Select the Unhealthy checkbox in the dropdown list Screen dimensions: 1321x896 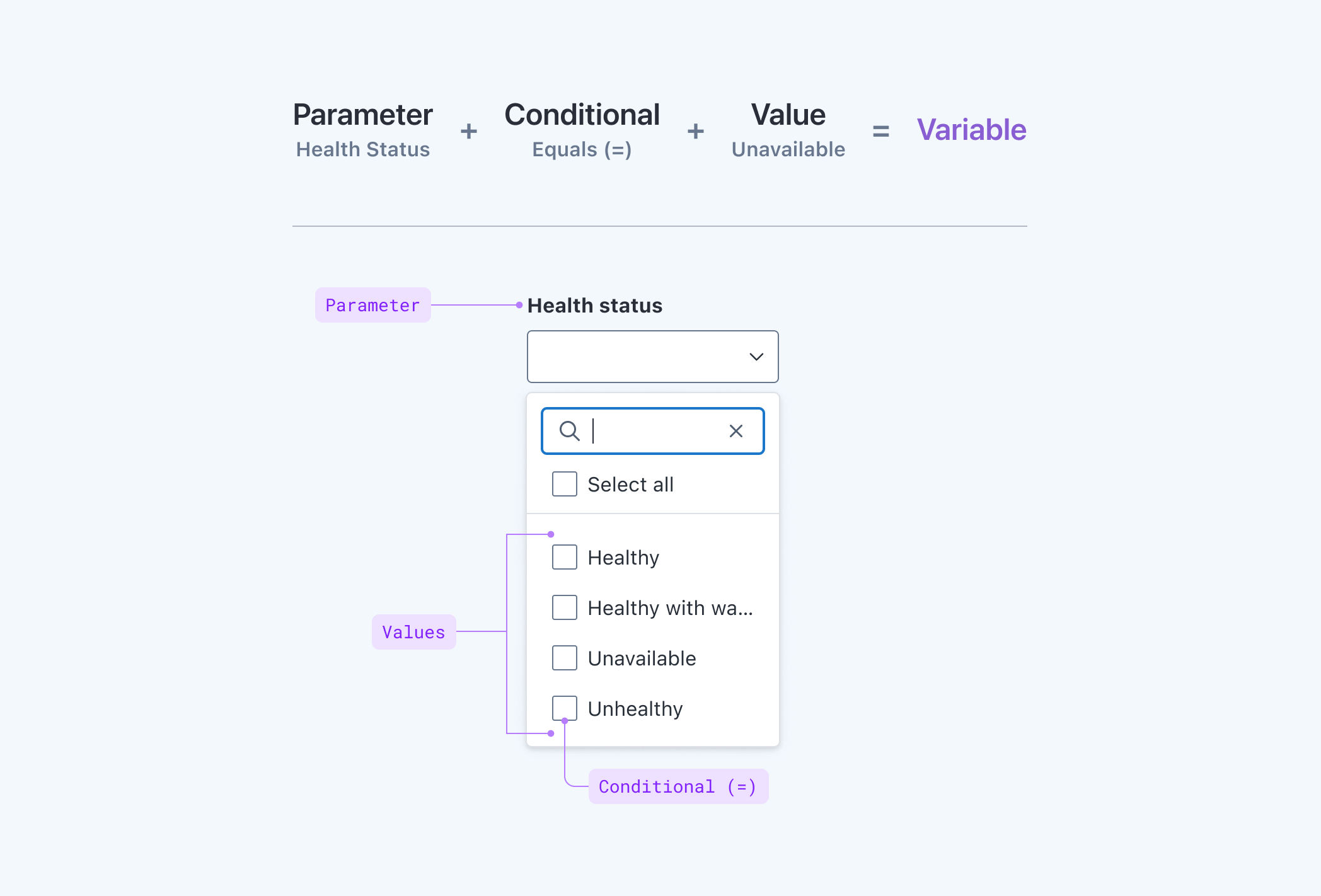pos(564,708)
